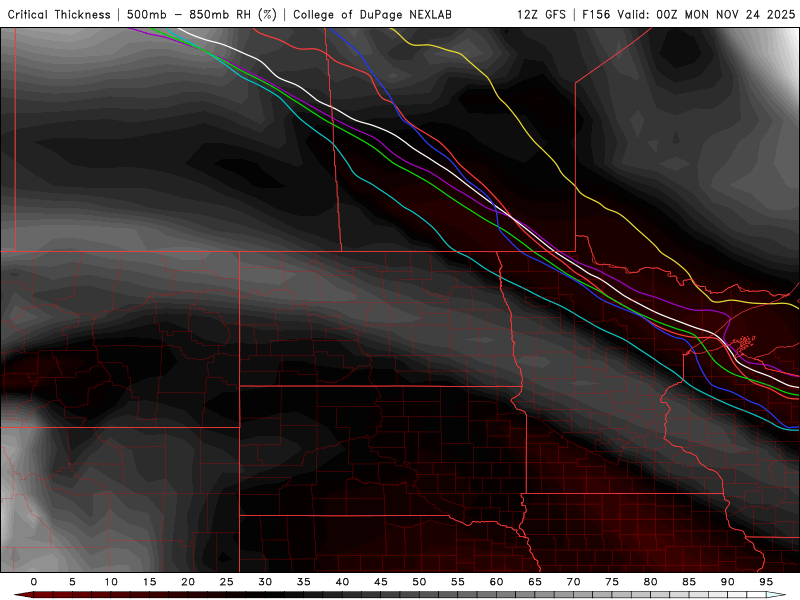Click the colorbar label "20"
800x600 pixels.
[x=188, y=582]
